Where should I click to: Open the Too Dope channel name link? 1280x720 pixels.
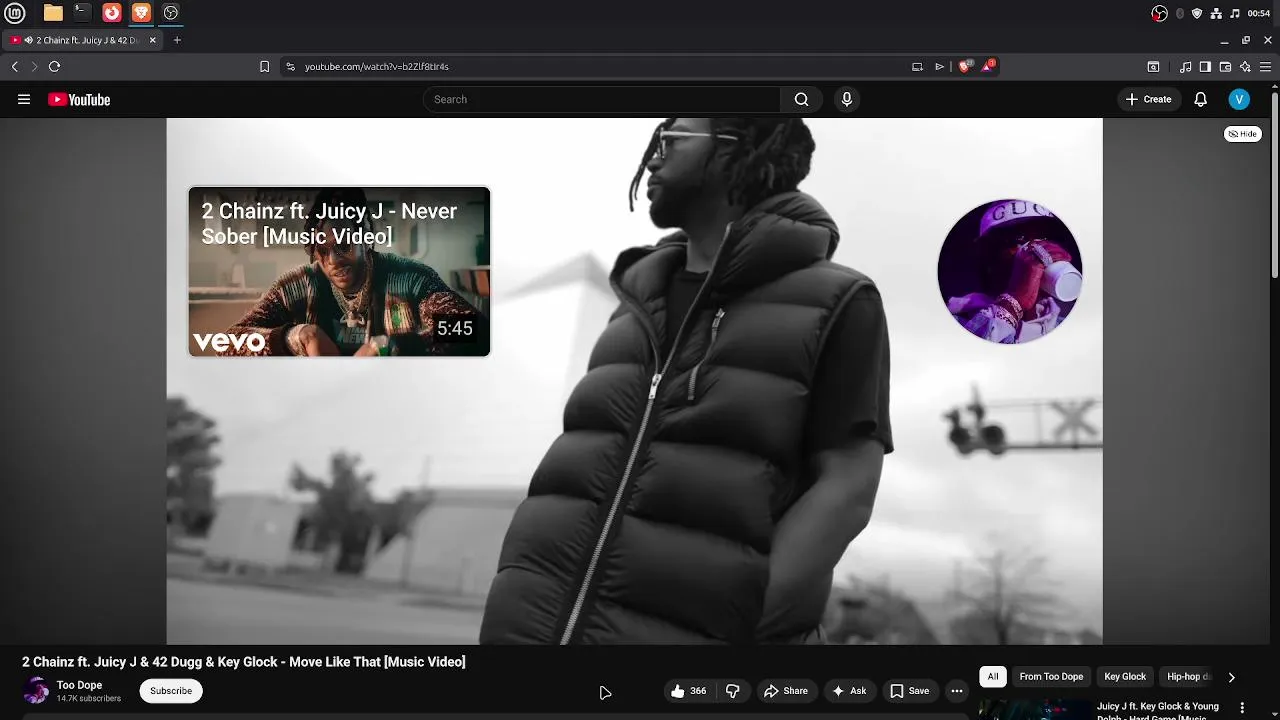[x=79, y=685]
